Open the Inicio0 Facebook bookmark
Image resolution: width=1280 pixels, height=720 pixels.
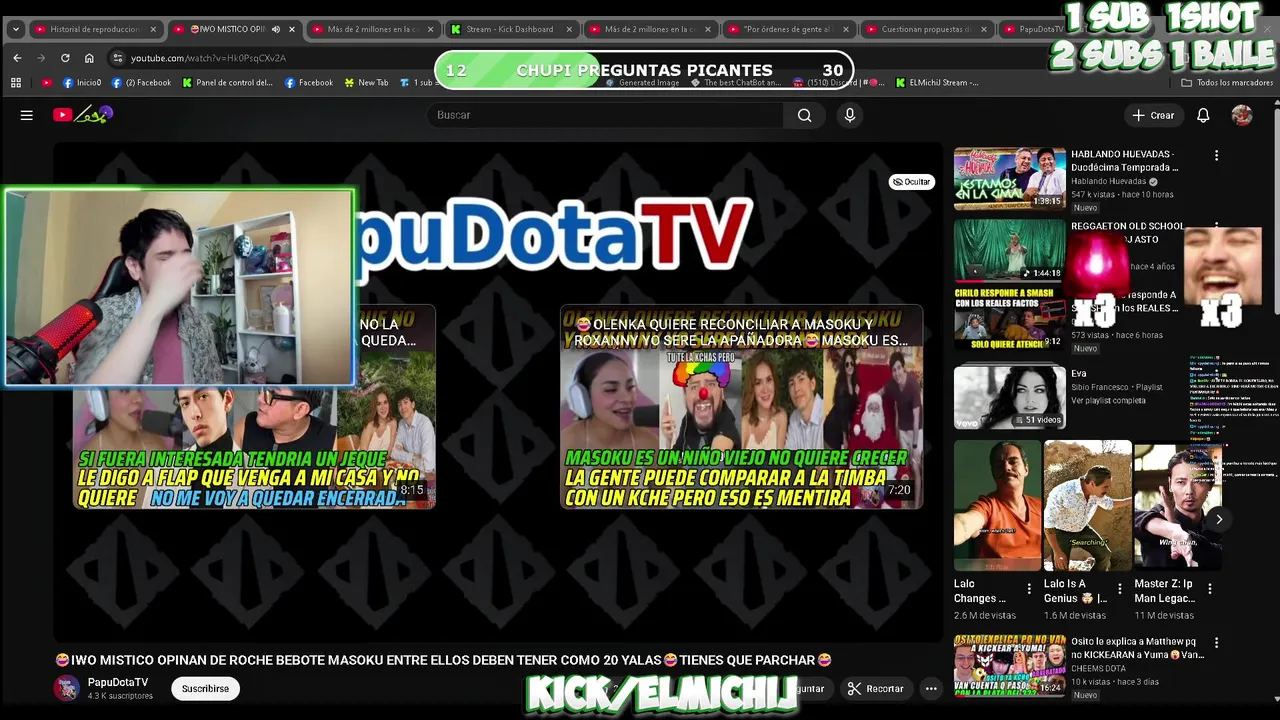[x=82, y=83]
